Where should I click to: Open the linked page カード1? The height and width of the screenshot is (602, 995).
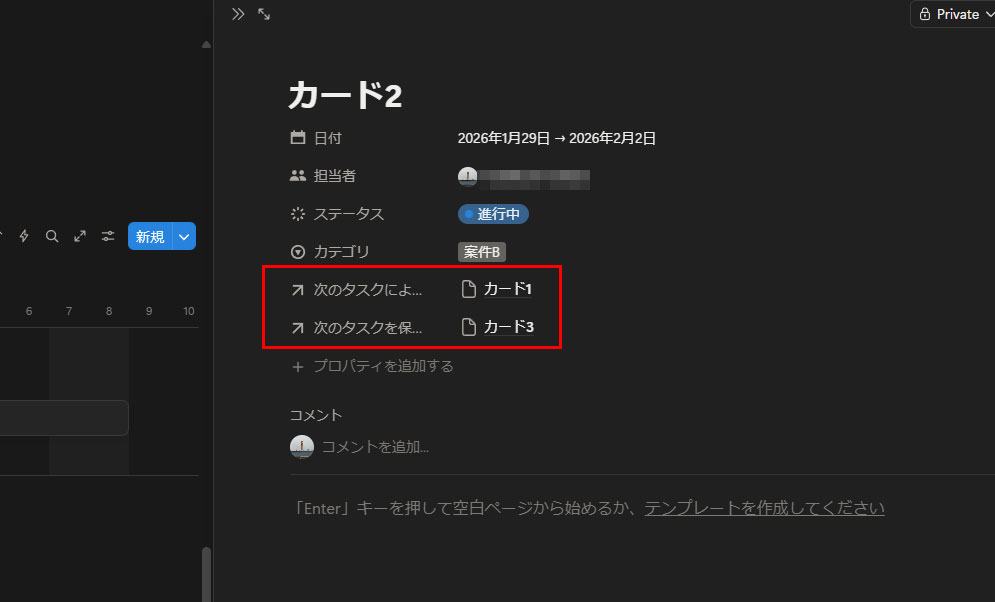(x=507, y=290)
